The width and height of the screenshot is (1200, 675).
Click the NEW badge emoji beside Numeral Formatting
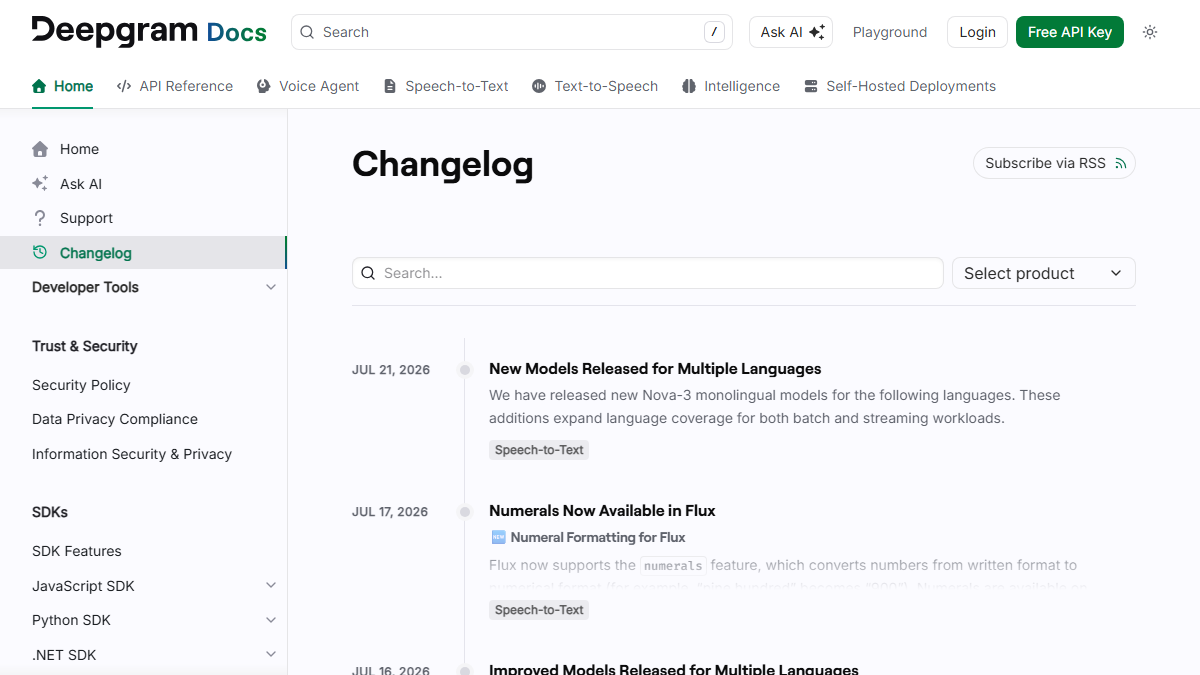(x=498, y=537)
